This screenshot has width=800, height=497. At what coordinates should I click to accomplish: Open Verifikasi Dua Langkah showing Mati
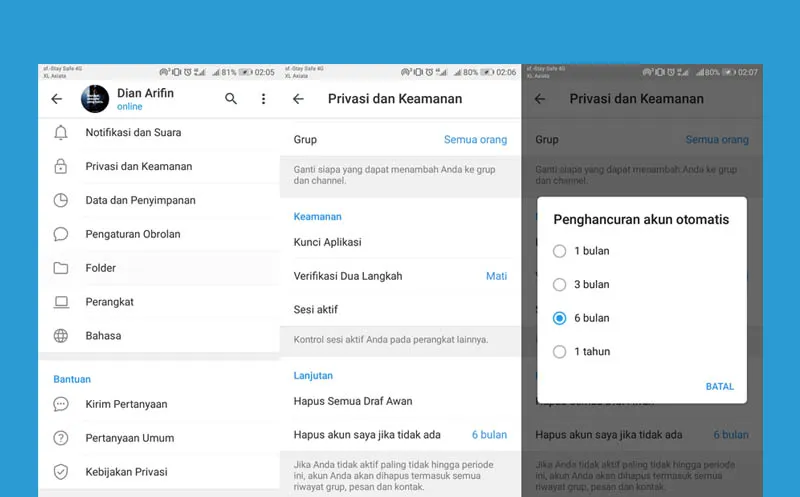pos(400,276)
